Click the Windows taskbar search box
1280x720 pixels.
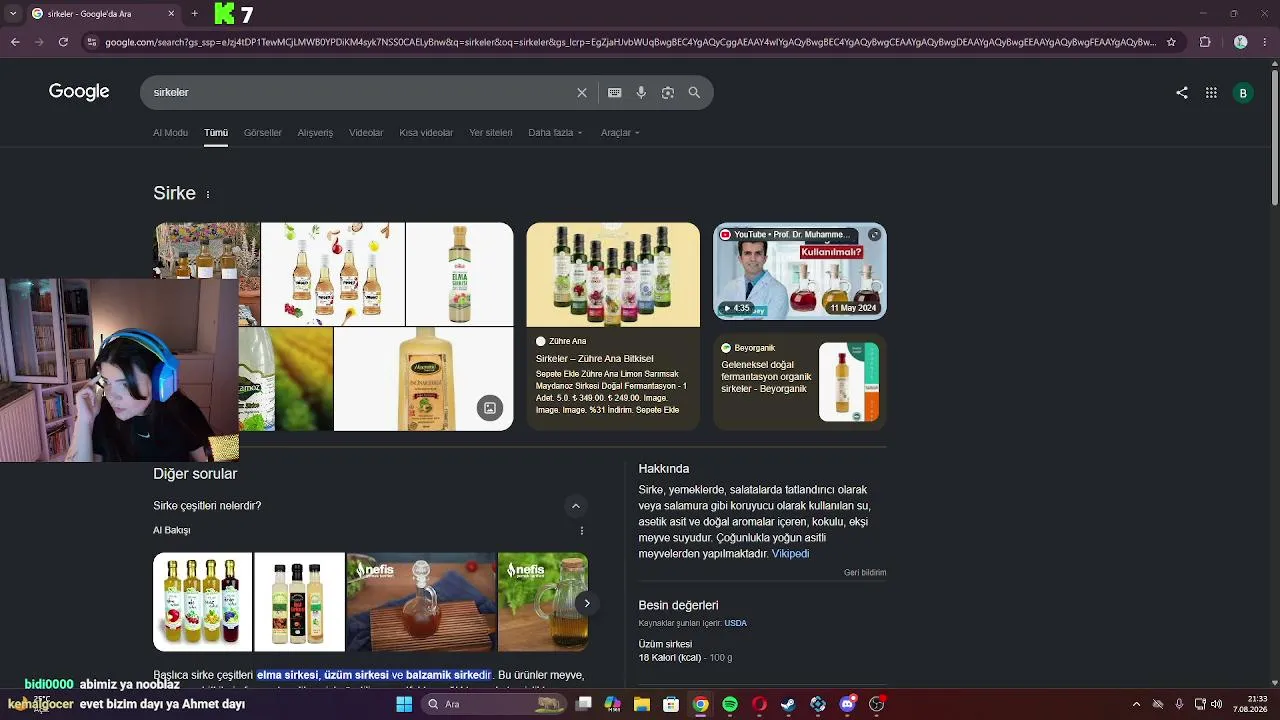[492, 704]
